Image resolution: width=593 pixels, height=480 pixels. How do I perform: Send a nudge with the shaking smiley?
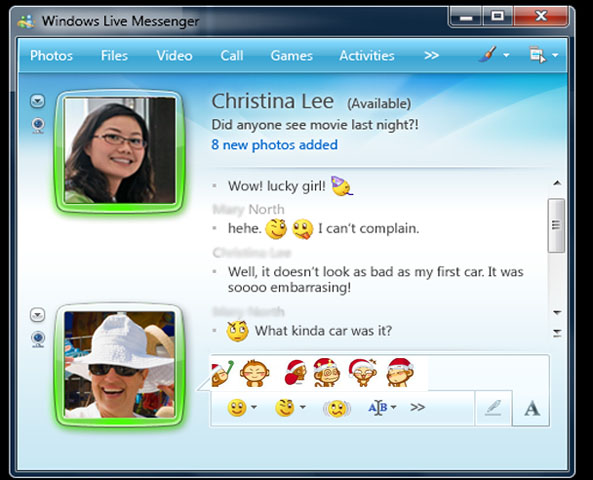(x=337, y=408)
